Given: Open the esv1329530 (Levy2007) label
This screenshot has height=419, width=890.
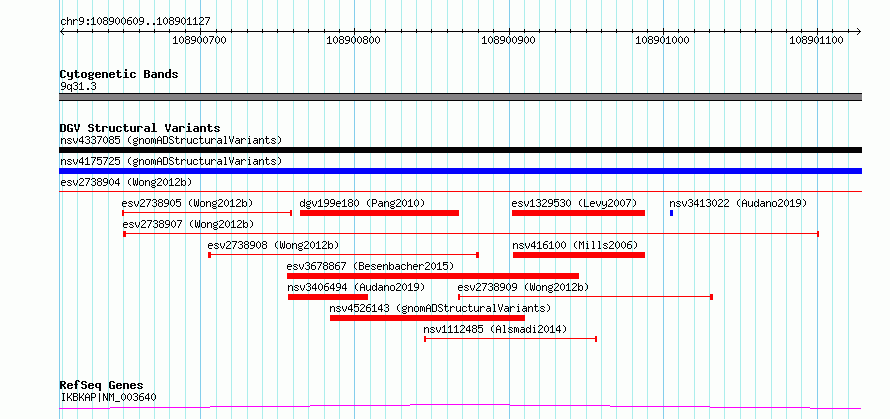Looking at the screenshot, I should point(574,203).
